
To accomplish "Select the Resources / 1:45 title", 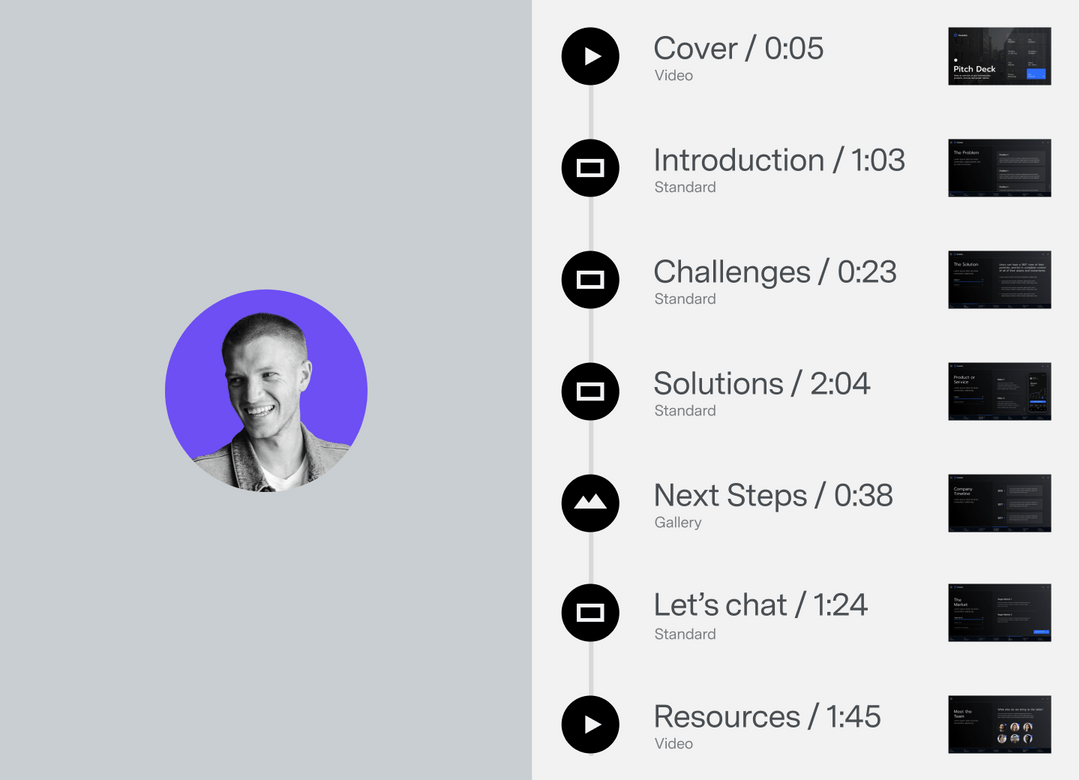I will tap(766, 717).
